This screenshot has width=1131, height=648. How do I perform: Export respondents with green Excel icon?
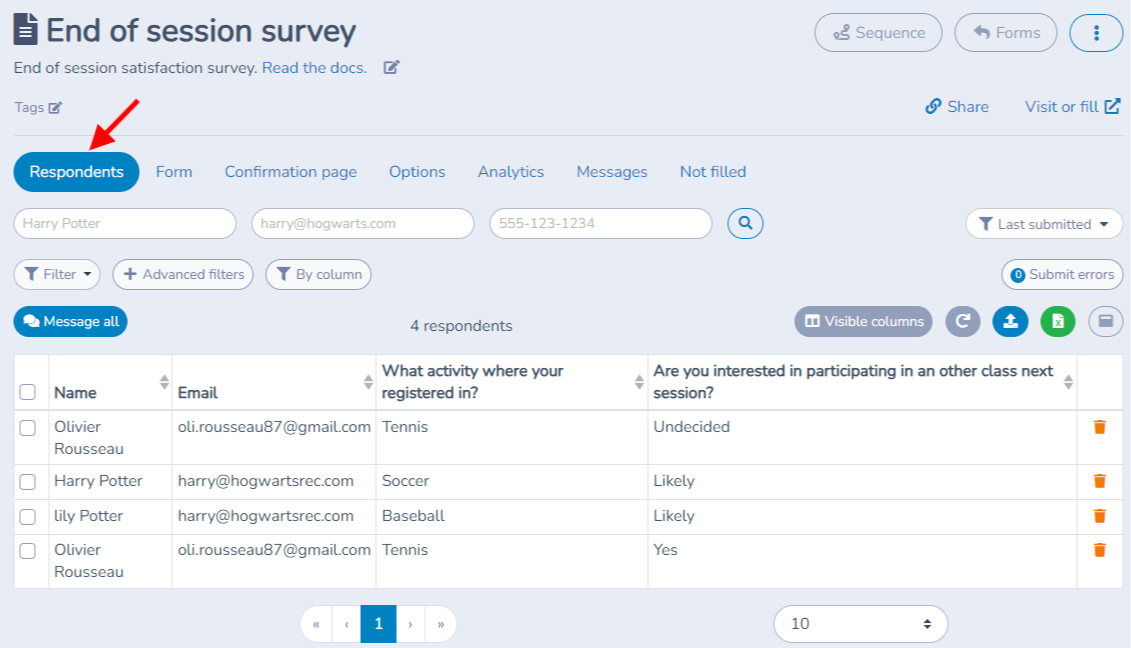(1058, 322)
